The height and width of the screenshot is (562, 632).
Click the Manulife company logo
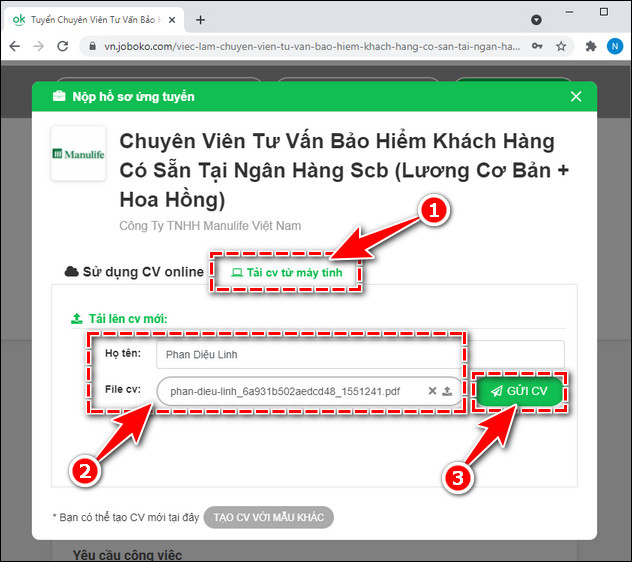coord(78,154)
